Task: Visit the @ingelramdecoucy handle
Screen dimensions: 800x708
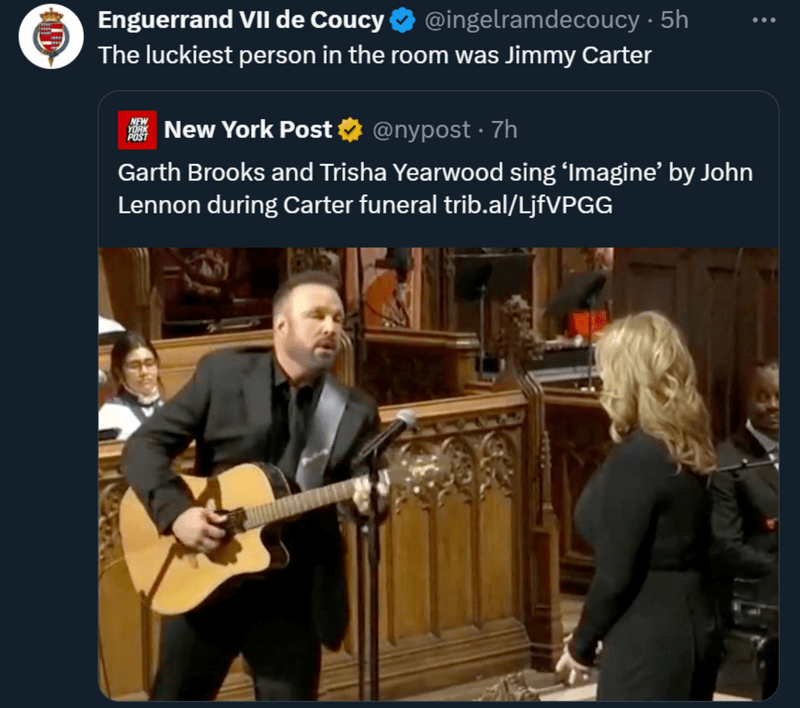Action: 533,20
